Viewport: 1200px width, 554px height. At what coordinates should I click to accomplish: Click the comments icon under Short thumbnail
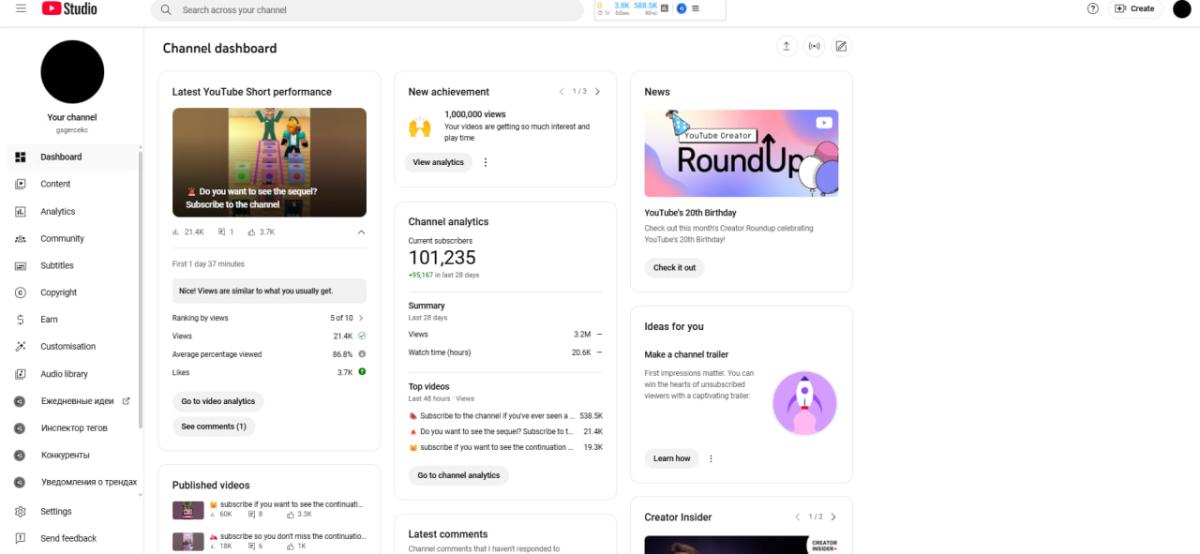222,232
